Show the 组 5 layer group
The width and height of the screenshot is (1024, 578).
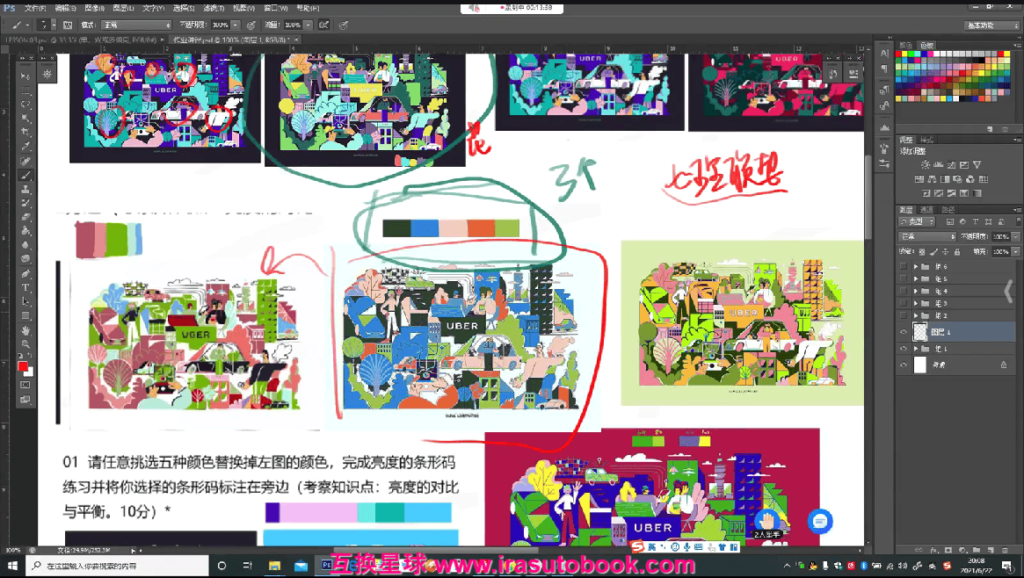(903, 279)
